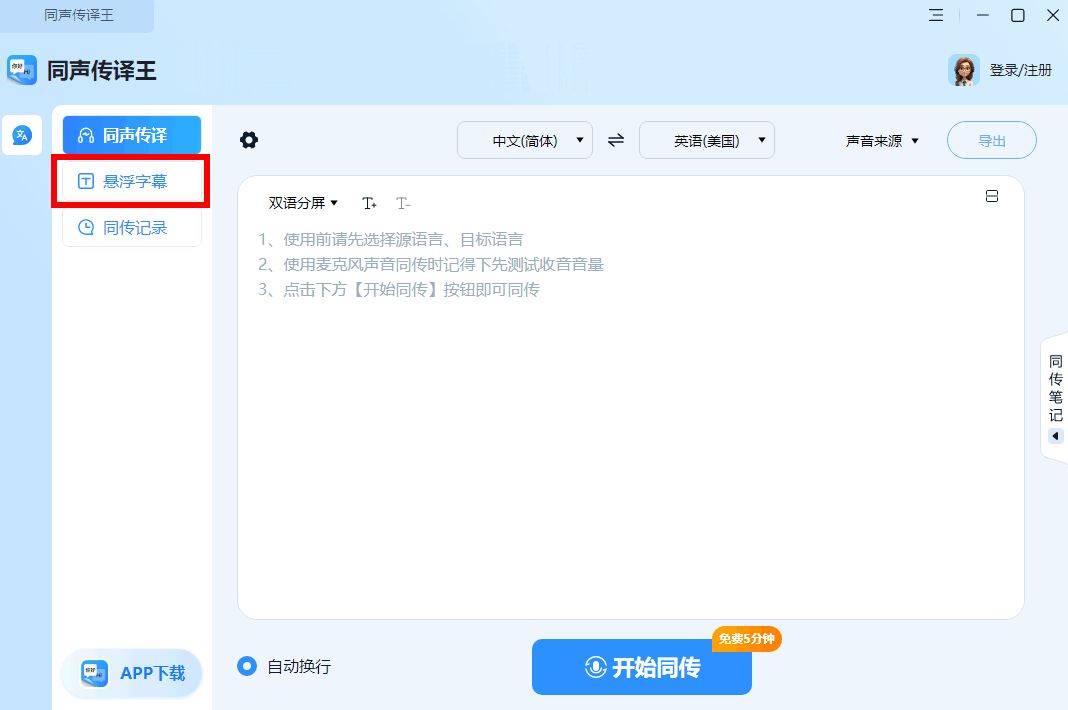
Task: Open 悬浮字幕 floating subtitles feature
Action: tap(131, 181)
